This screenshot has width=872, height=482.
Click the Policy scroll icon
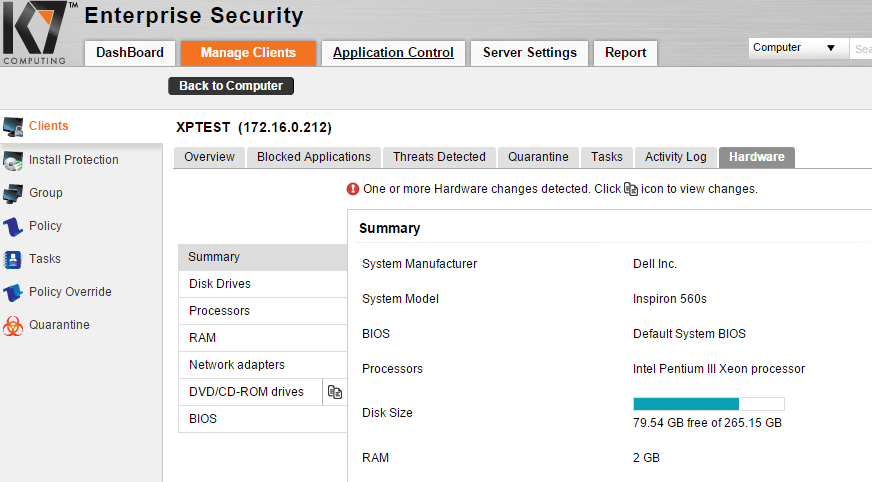pos(13,226)
